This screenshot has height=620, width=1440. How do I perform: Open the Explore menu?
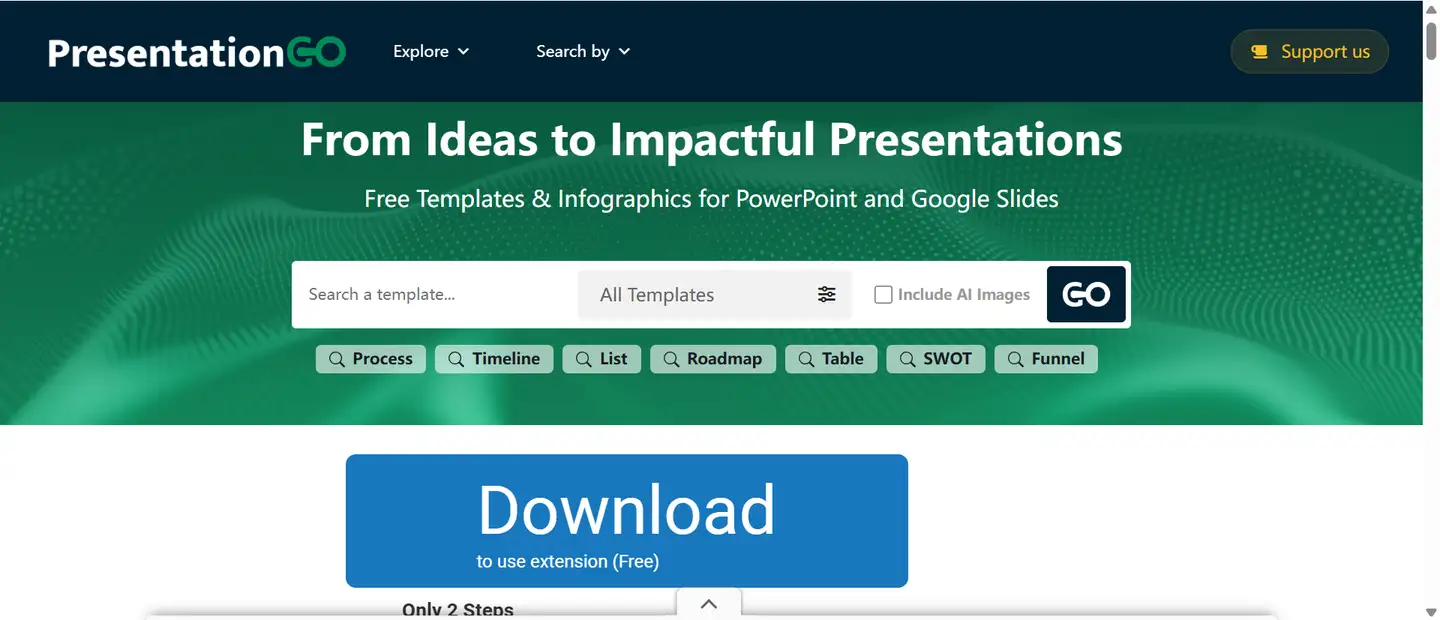(431, 51)
